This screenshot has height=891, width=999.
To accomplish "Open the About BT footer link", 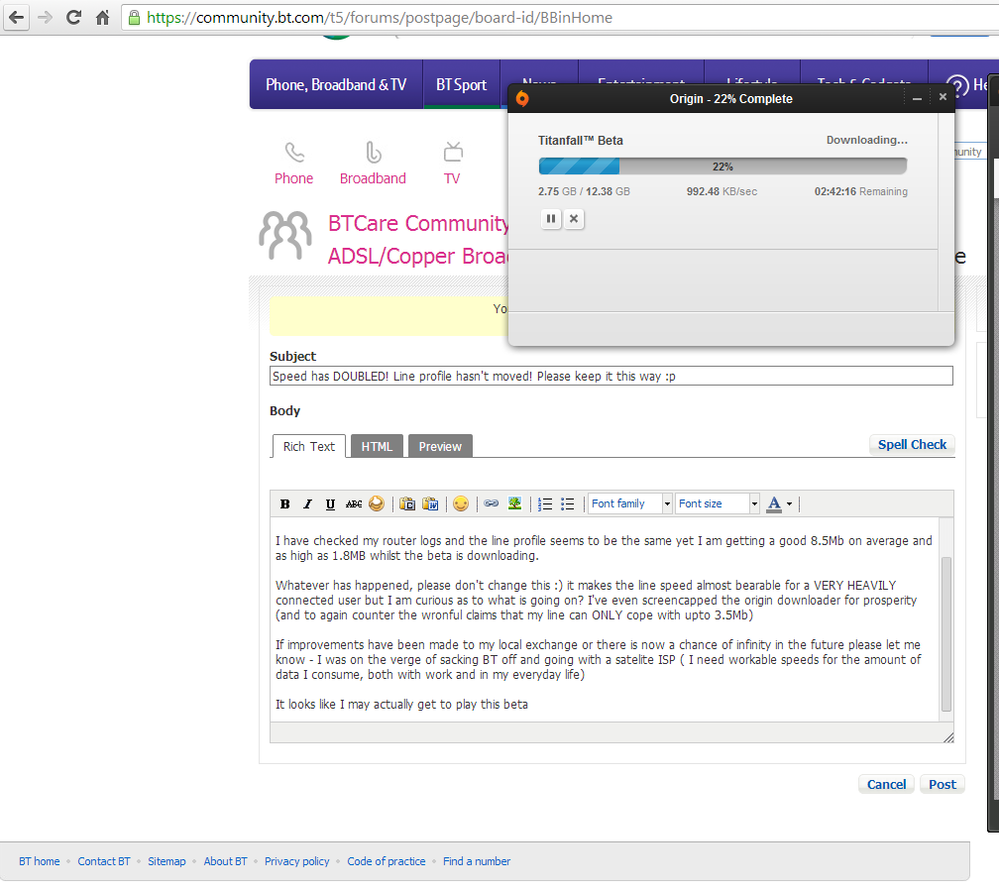I will pyautogui.click(x=226, y=861).
